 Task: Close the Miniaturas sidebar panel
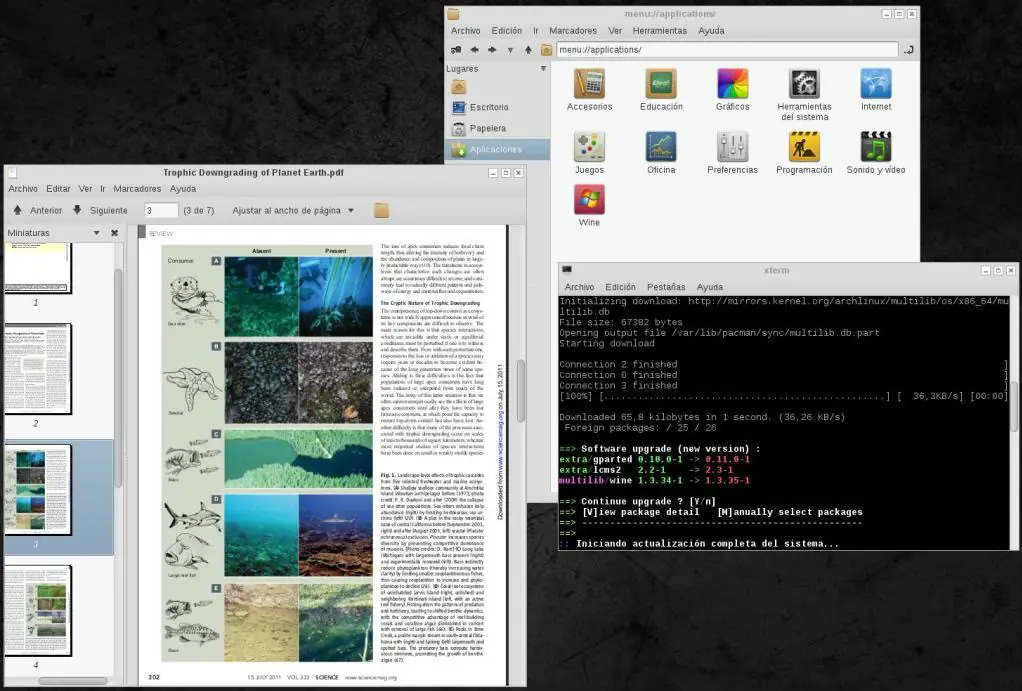click(x=115, y=233)
